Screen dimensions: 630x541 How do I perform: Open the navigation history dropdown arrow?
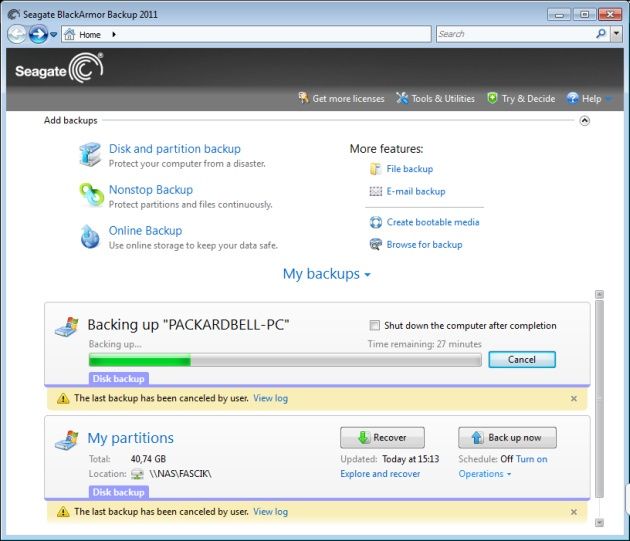point(53,35)
